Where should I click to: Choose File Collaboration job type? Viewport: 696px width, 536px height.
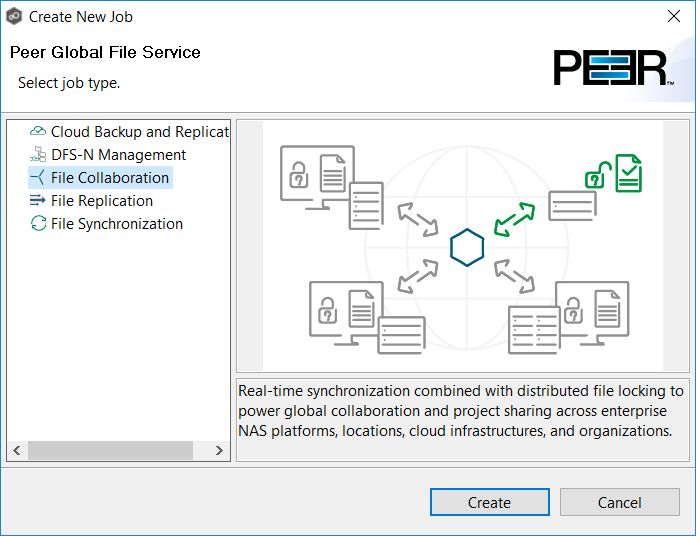pos(110,178)
